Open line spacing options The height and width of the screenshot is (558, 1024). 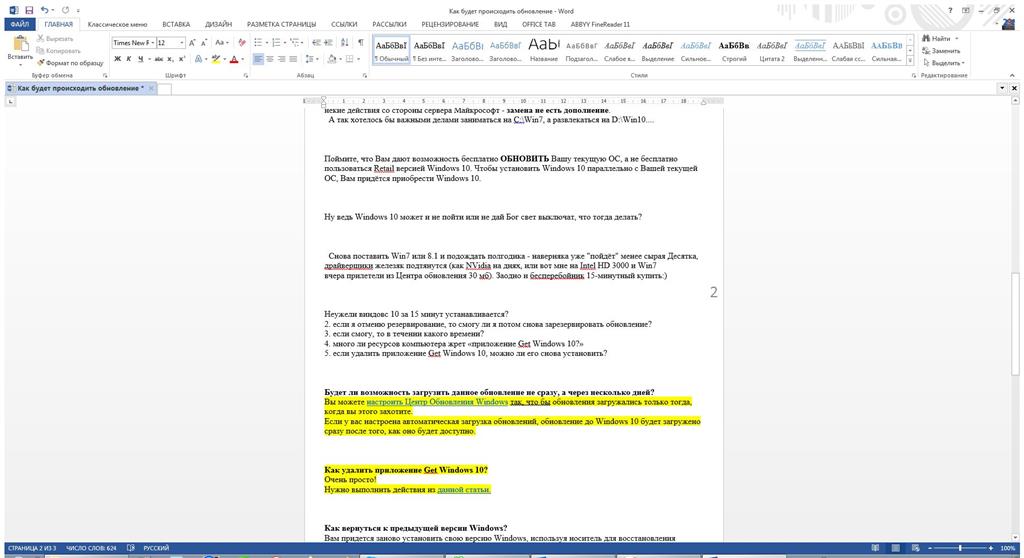[x=310, y=59]
